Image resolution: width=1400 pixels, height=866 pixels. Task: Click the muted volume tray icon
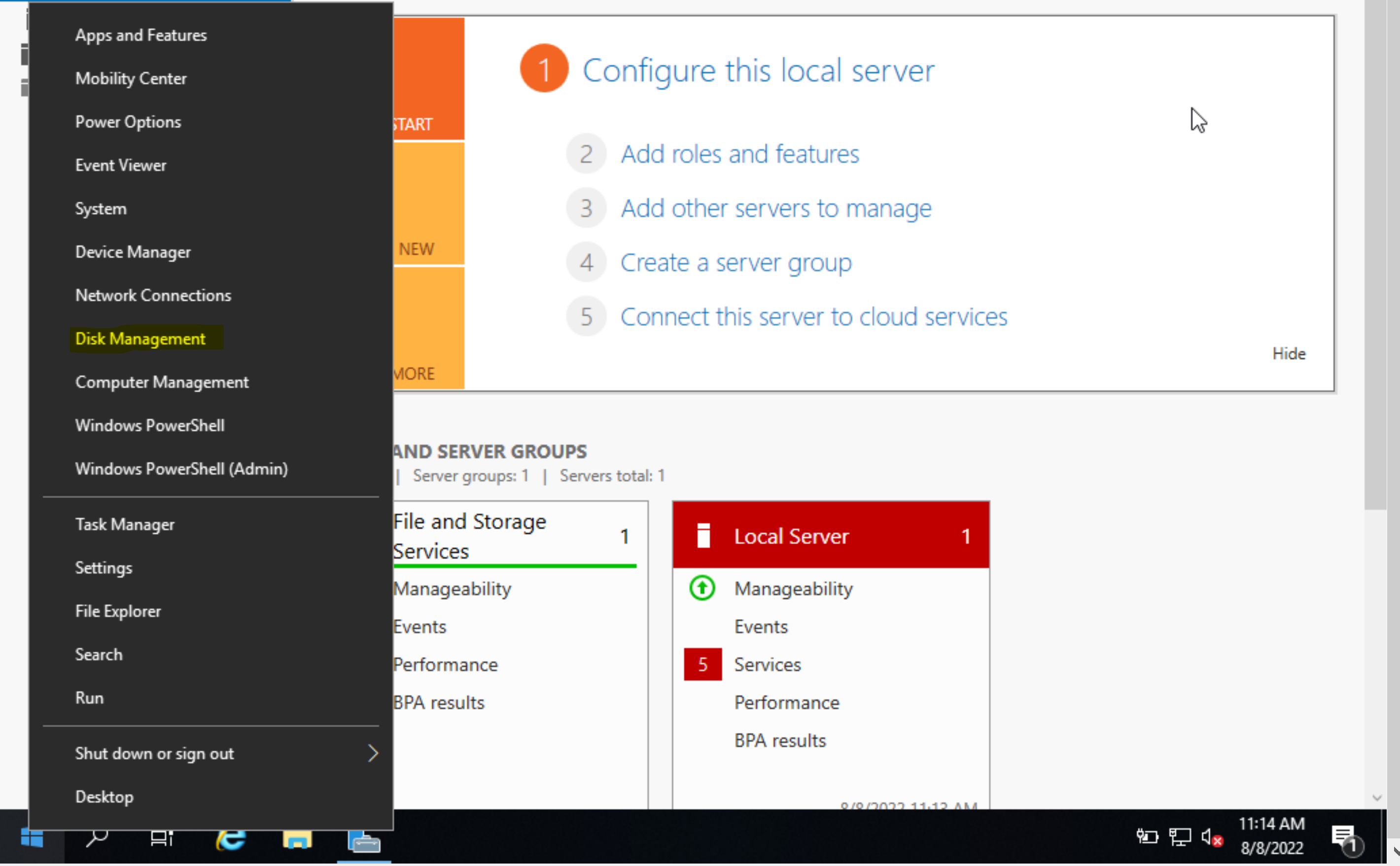[1212, 837]
